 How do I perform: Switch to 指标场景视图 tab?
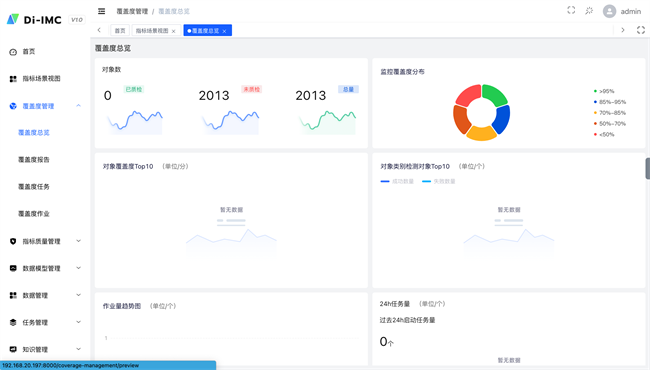coord(152,31)
